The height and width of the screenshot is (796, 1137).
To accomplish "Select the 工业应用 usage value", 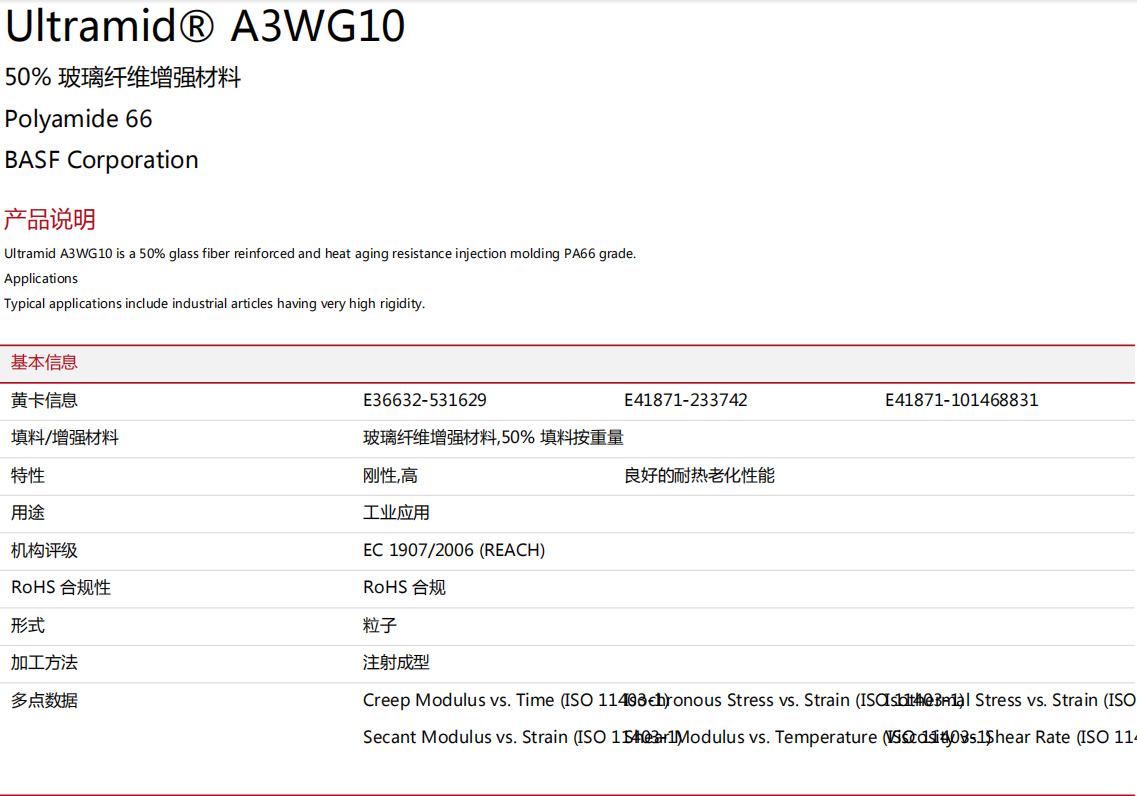I will [396, 513].
